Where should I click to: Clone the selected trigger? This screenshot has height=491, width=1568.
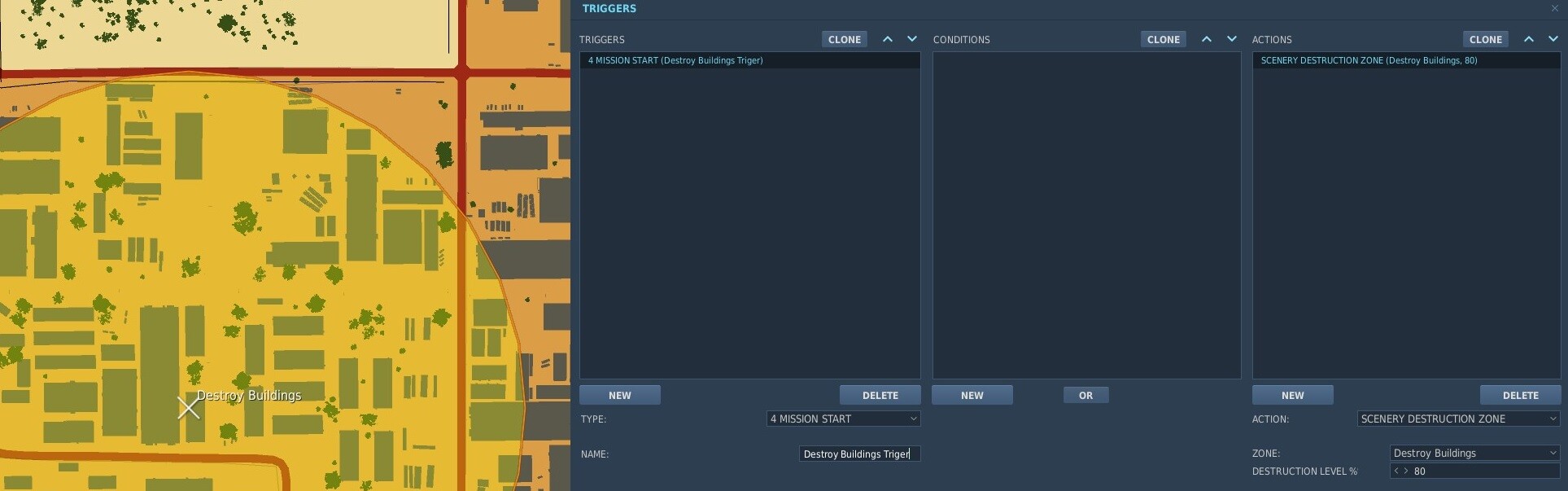(x=845, y=39)
